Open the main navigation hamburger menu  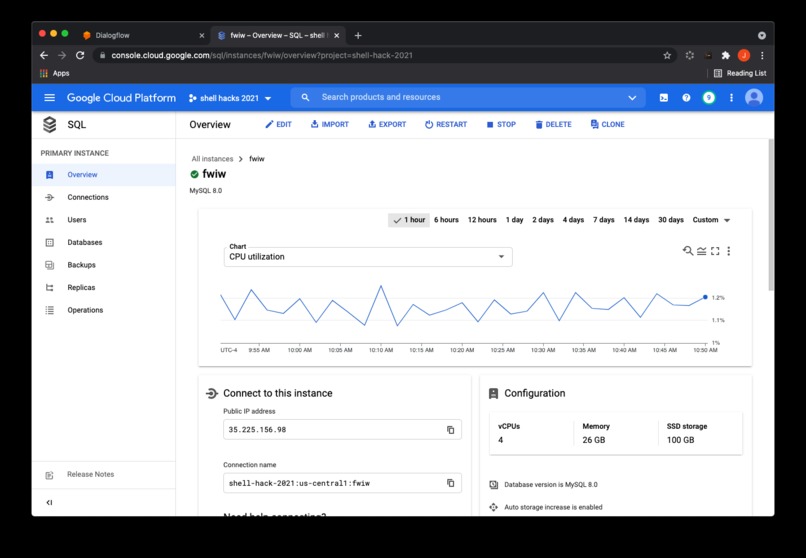pos(49,98)
